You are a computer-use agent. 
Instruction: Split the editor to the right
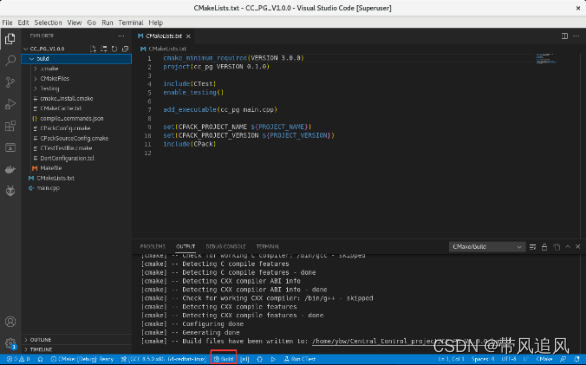point(565,36)
